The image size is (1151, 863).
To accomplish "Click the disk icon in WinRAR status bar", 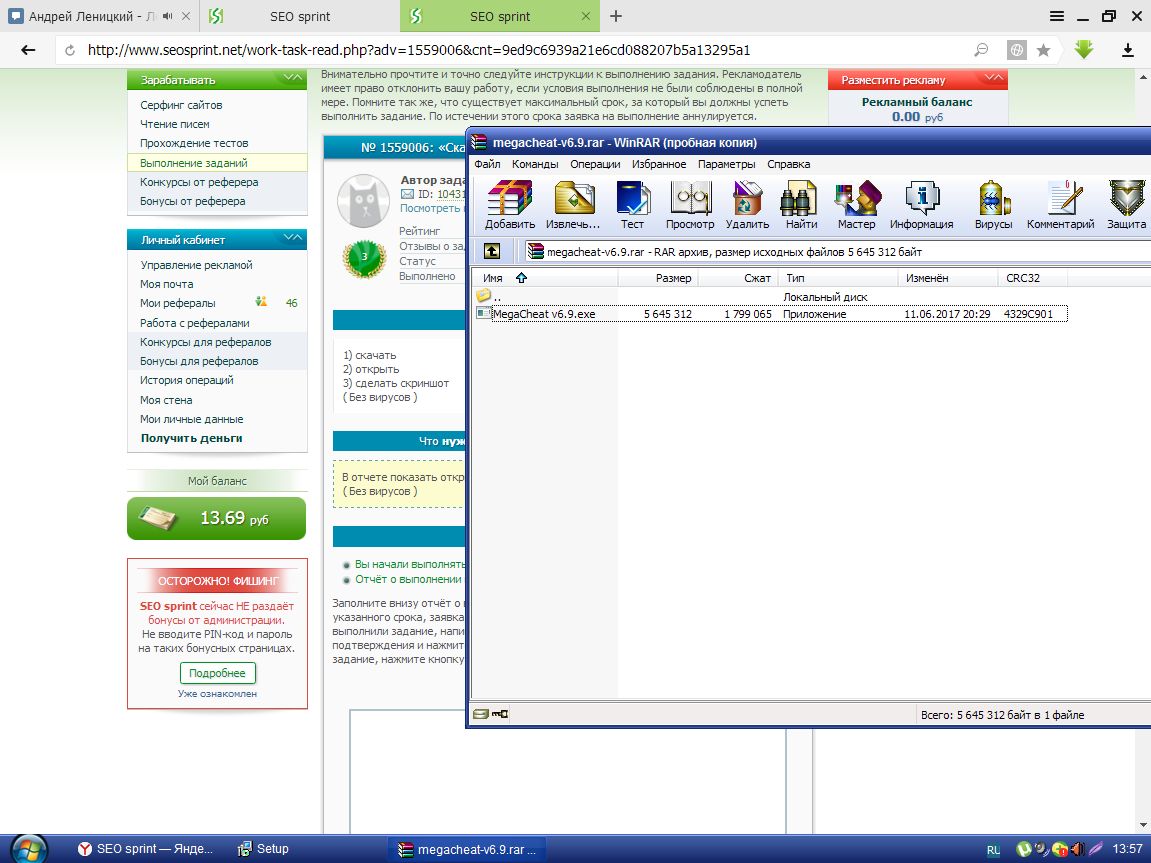I will [x=480, y=713].
